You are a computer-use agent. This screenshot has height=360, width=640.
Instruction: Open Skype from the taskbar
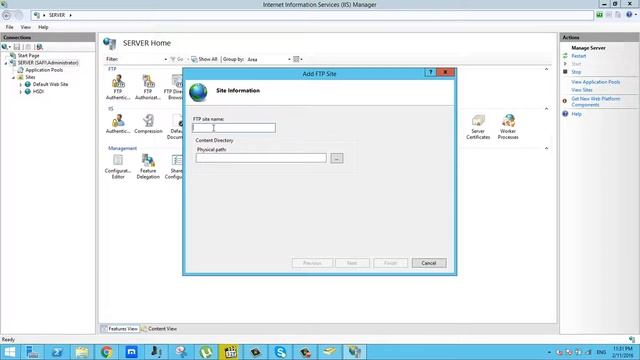click(x=280, y=352)
